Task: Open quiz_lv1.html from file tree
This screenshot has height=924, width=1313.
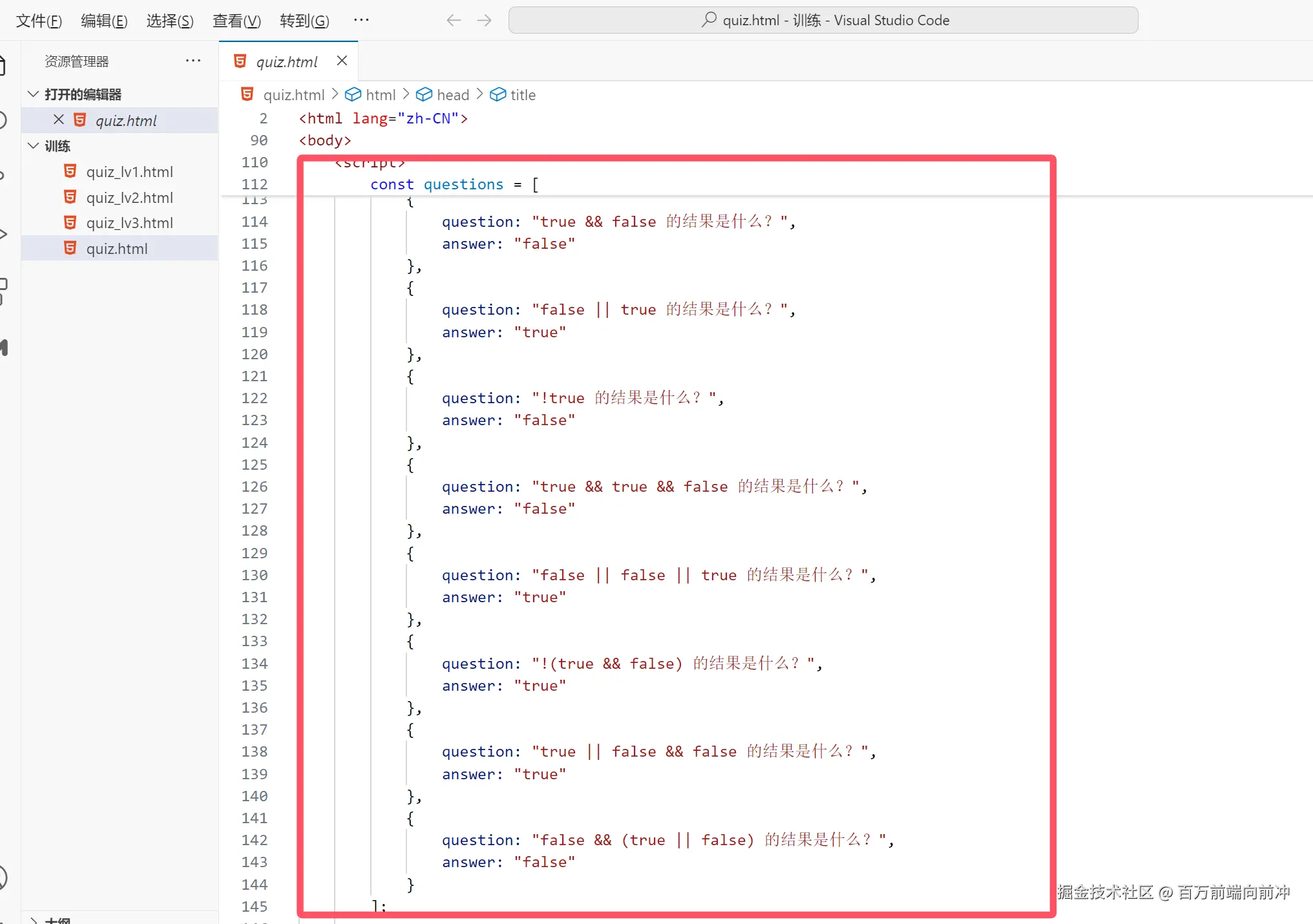Action: point(129,172)
